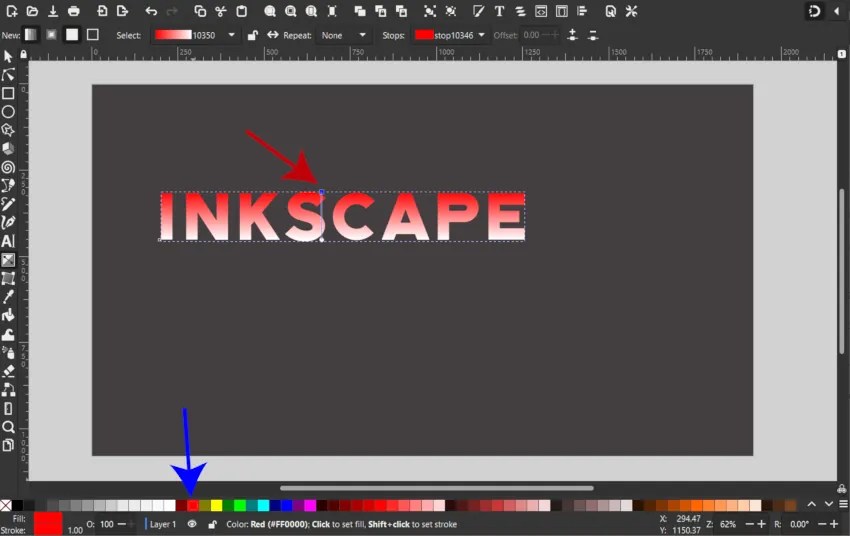Viewport: 850px width, 536px height.
Task: Set new gradient to apply on stroke
Action: click(x=93, y=35)
